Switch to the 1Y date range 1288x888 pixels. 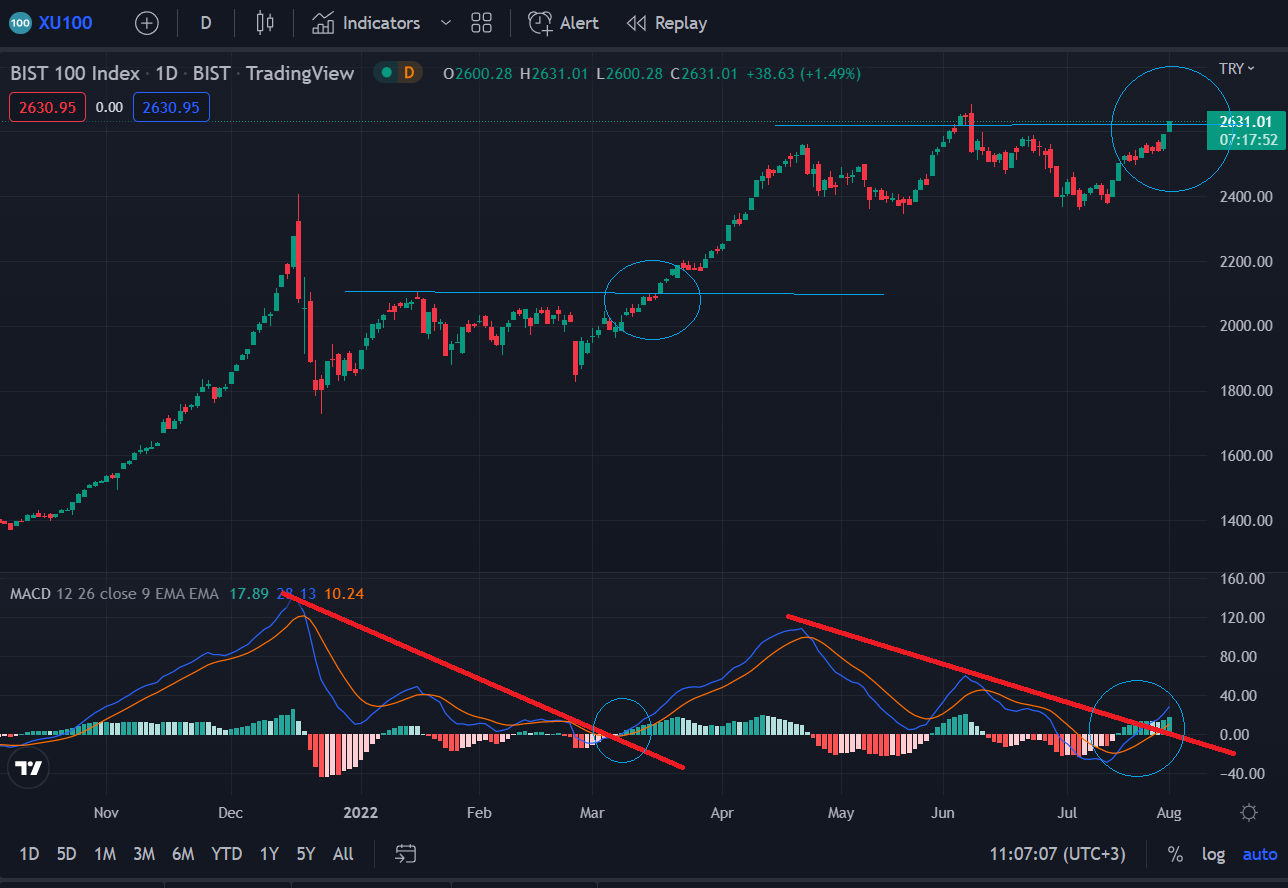269,854
